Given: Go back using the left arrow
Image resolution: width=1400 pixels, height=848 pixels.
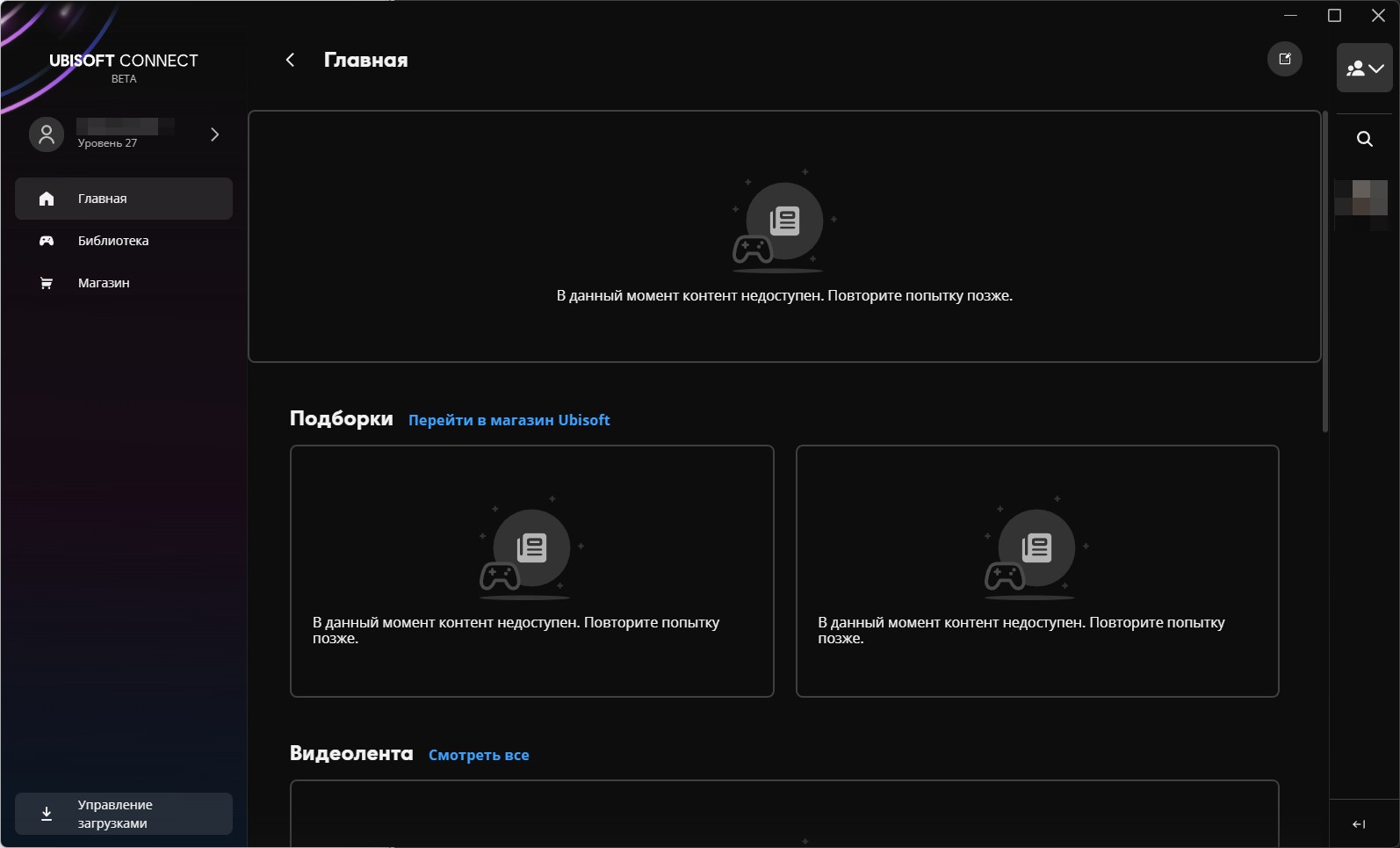Looking at the screenshot, I should [290, 60].
